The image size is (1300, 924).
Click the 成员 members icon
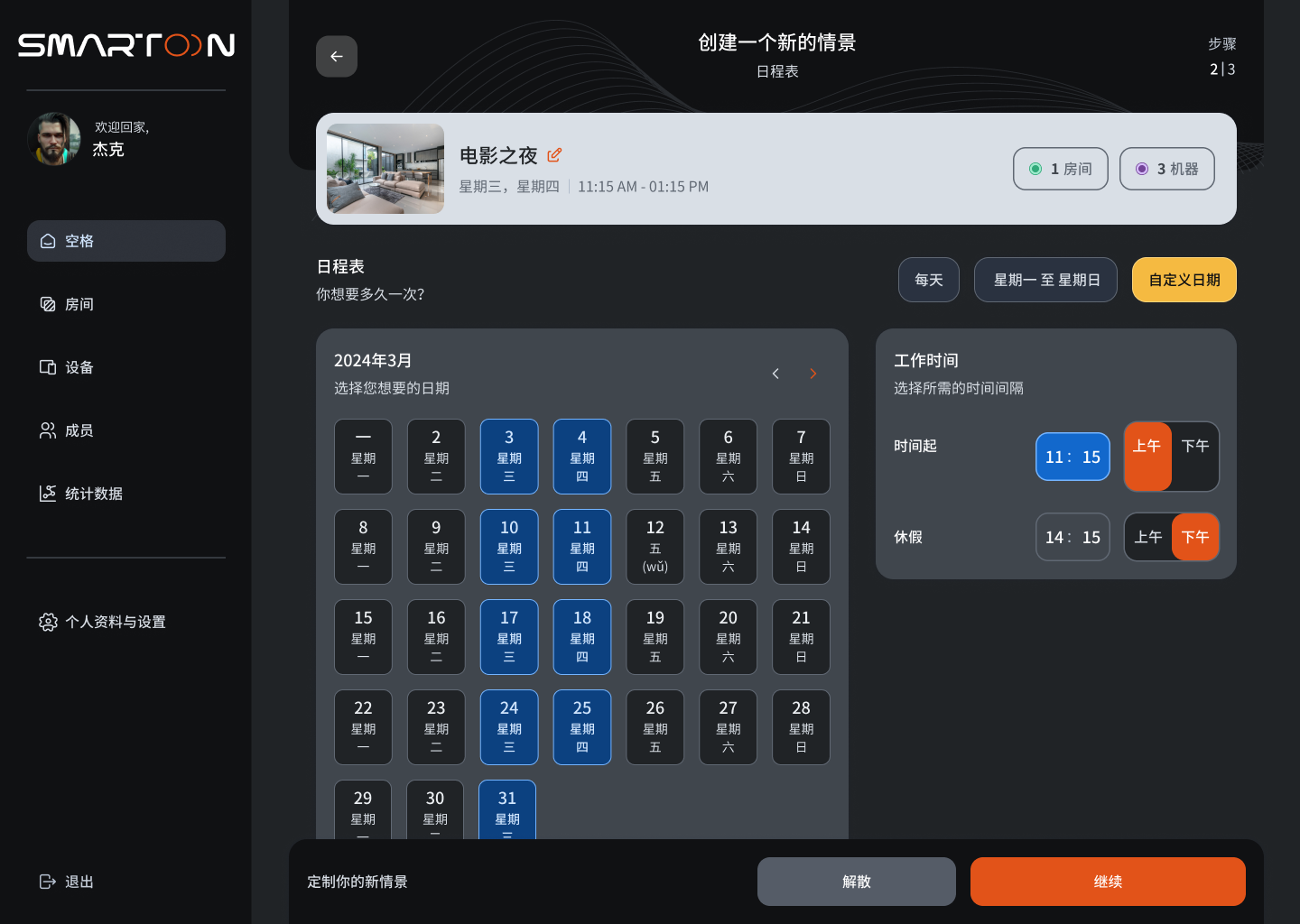tap(48, 430)
